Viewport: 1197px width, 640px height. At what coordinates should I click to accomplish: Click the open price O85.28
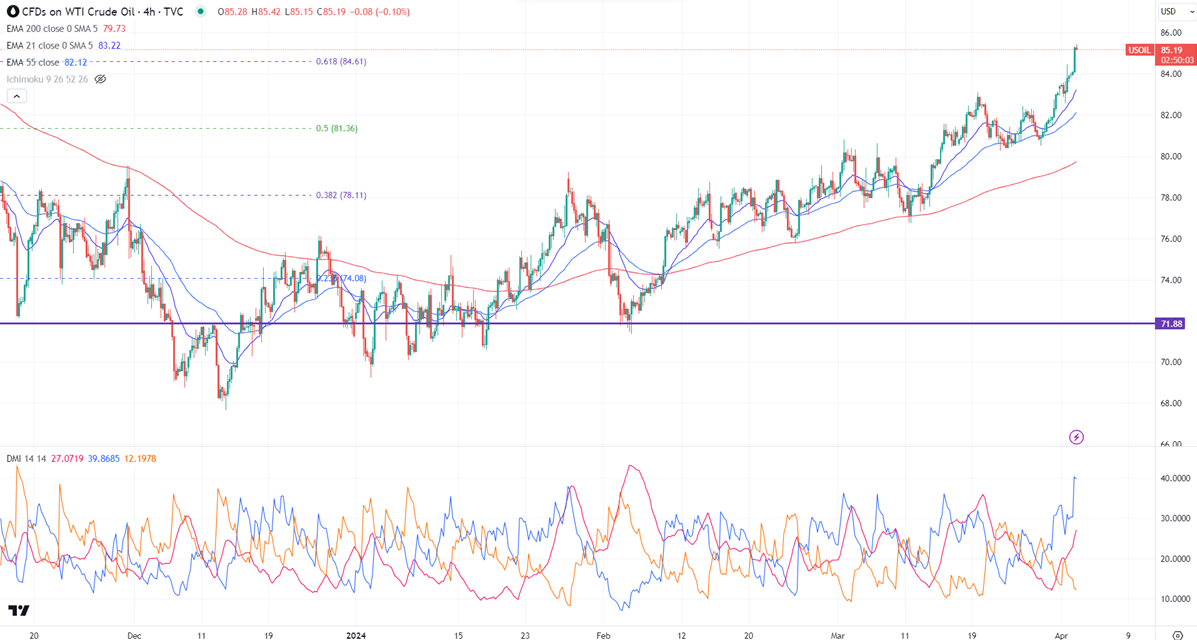pos(232,11)
